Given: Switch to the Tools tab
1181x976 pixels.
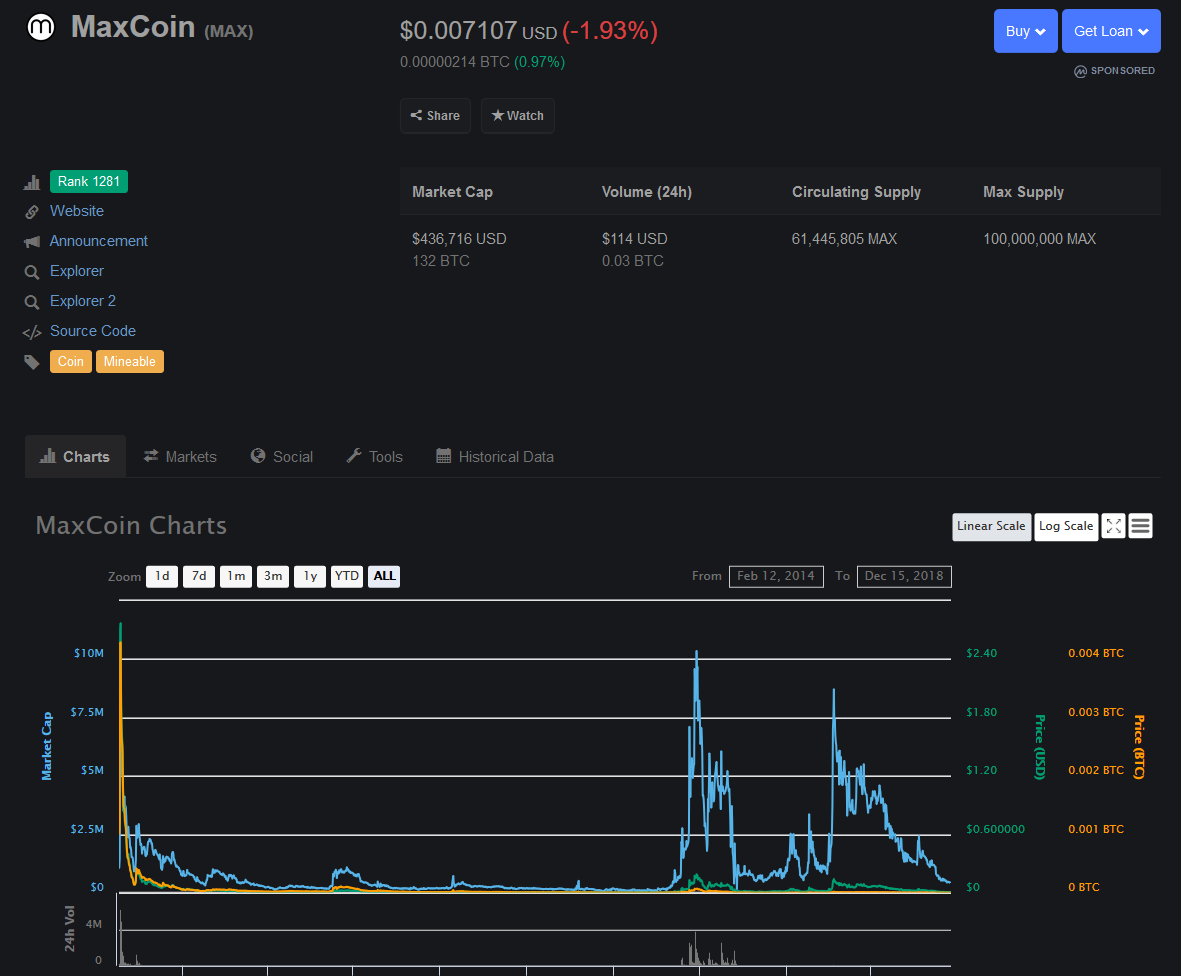Looking at the screenshot, I should coord(374,456).
